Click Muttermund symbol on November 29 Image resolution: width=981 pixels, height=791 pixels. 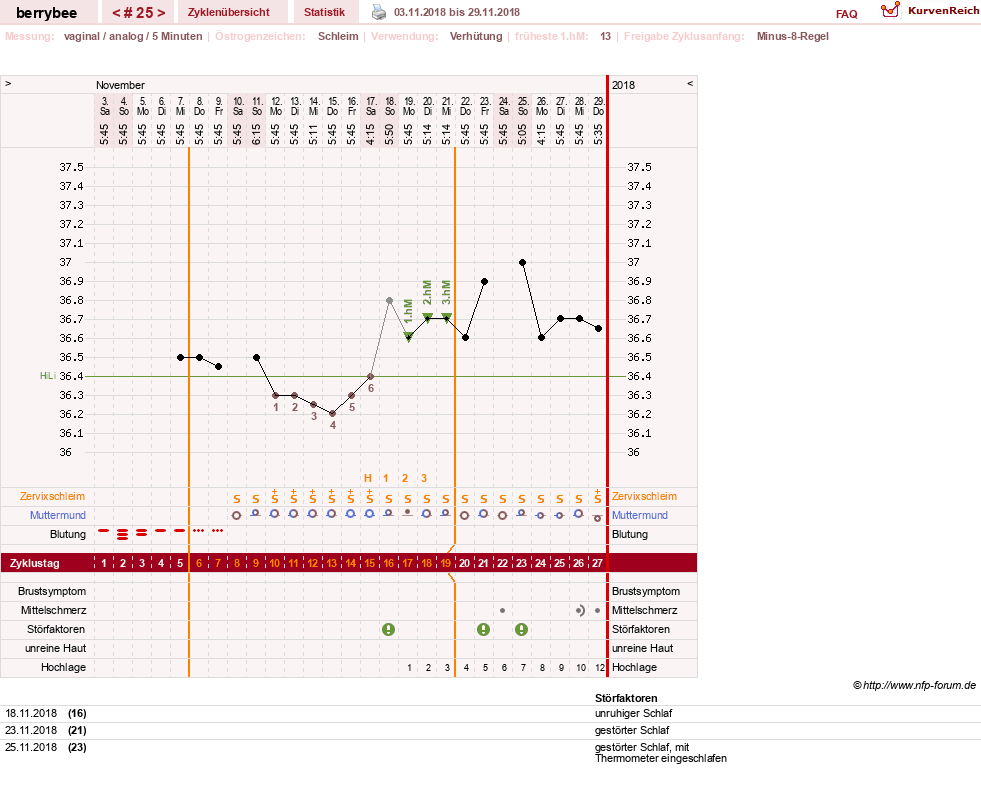[x=597, y=518]
